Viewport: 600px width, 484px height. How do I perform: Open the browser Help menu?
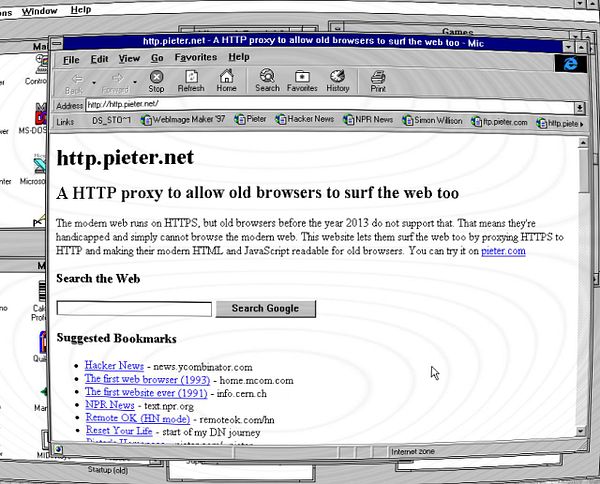239,57
